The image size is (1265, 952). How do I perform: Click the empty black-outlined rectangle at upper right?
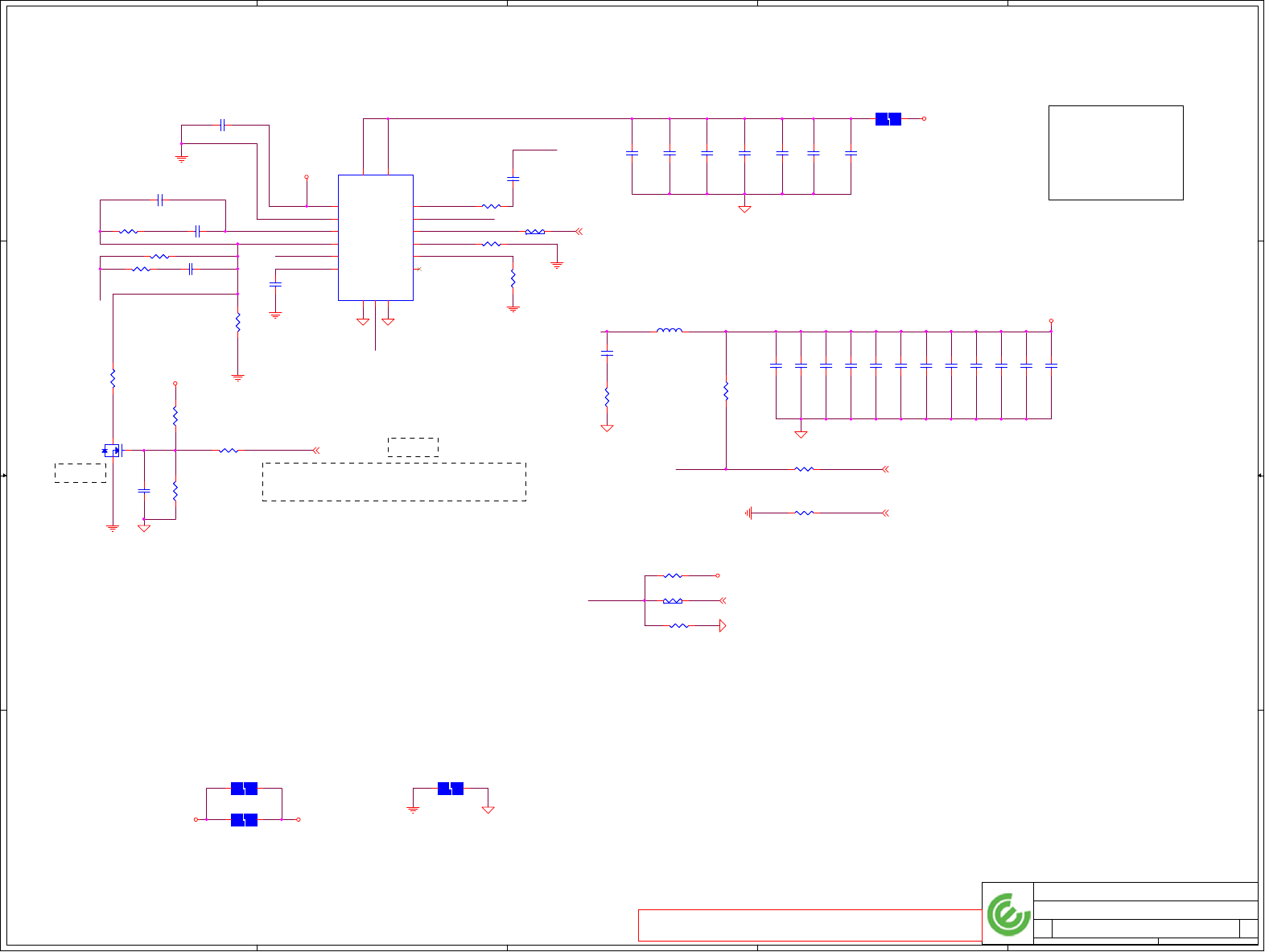click(1116, 153)
